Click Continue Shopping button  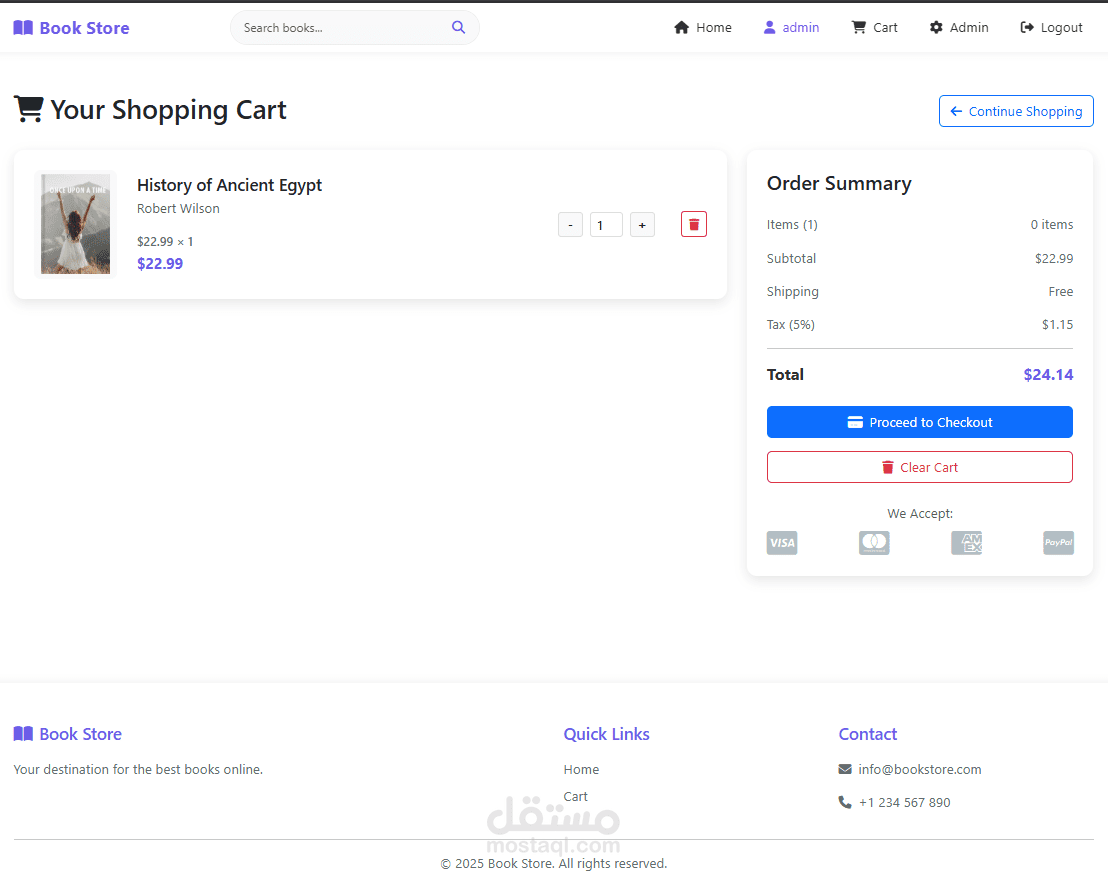[x=1016, y=111]
